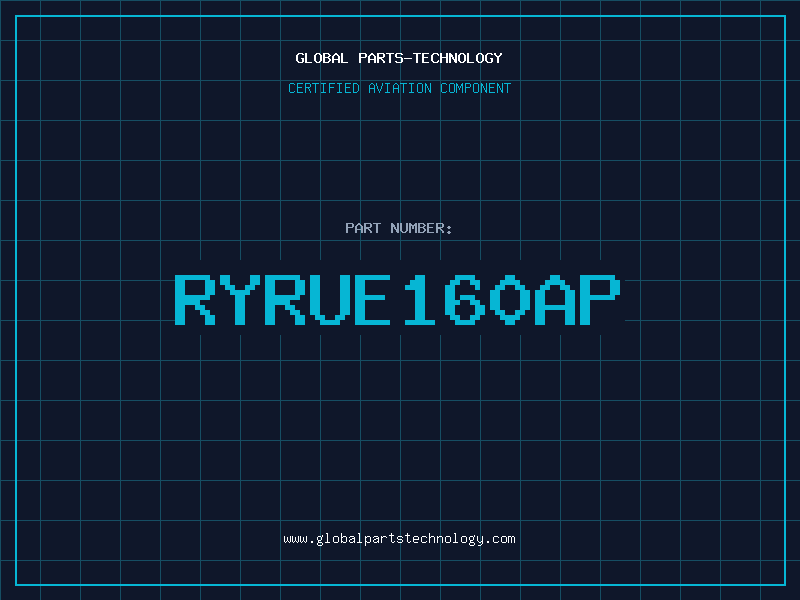This screenshot has height=600, width=800.
Task: Click the GLOBAL PARTS-TECHNOLOGY heading
Action: (399, 58)
